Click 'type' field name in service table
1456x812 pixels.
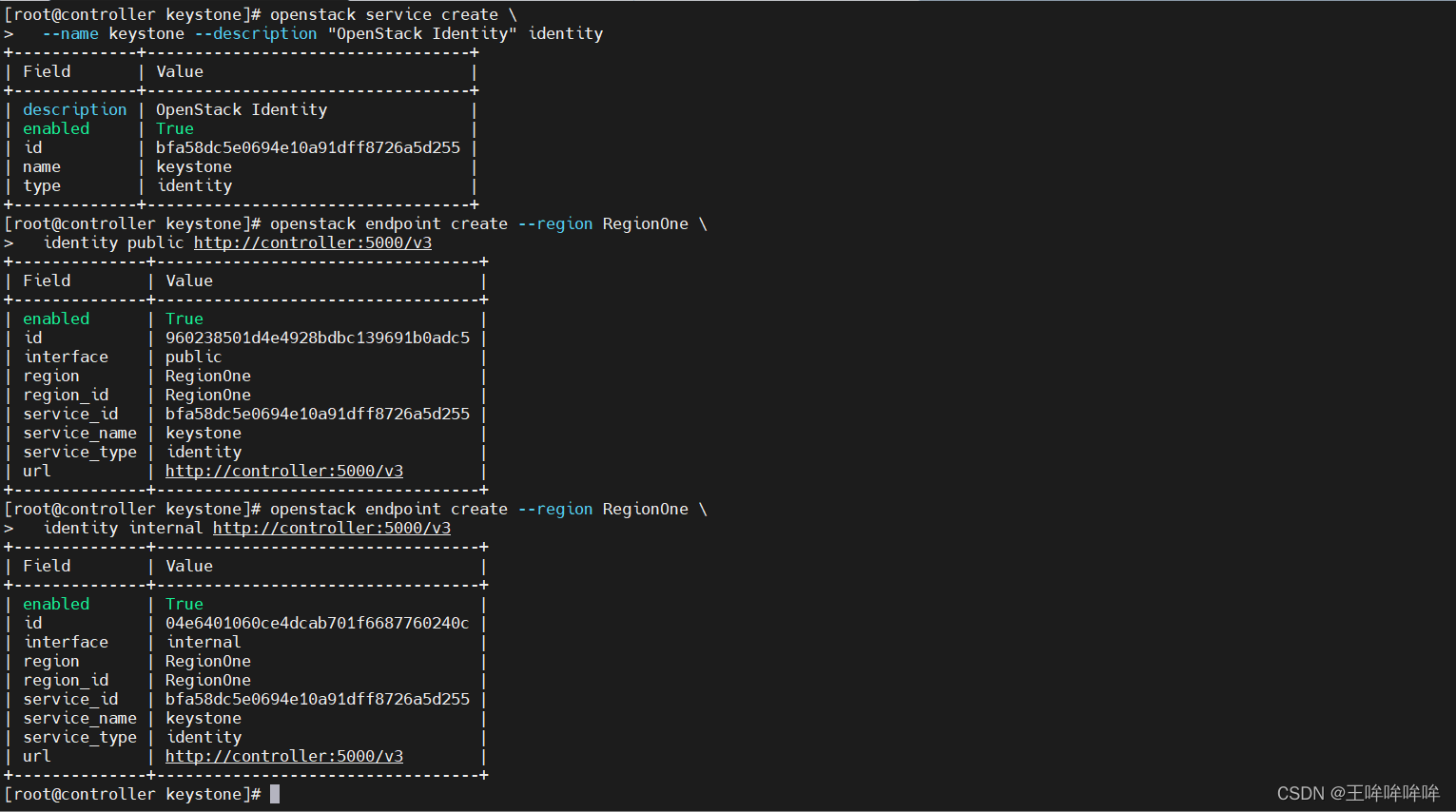42,185
